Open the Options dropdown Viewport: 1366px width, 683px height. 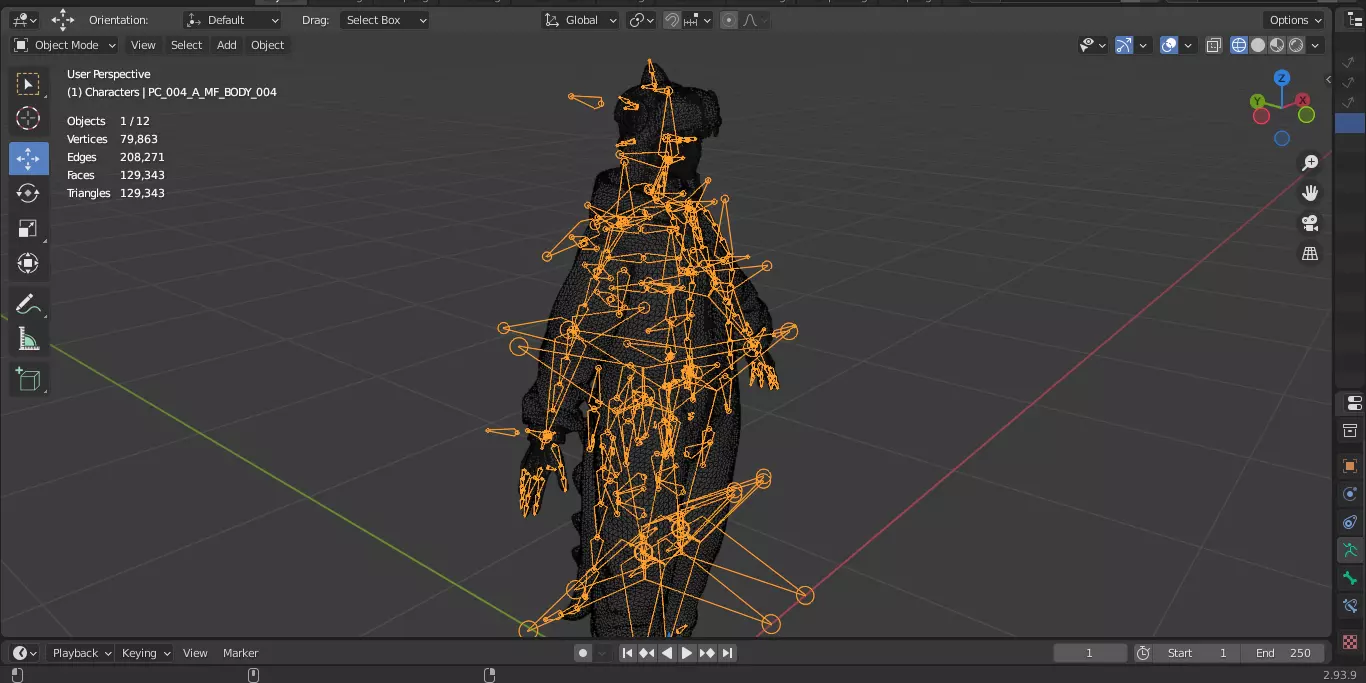(1296, 20)
